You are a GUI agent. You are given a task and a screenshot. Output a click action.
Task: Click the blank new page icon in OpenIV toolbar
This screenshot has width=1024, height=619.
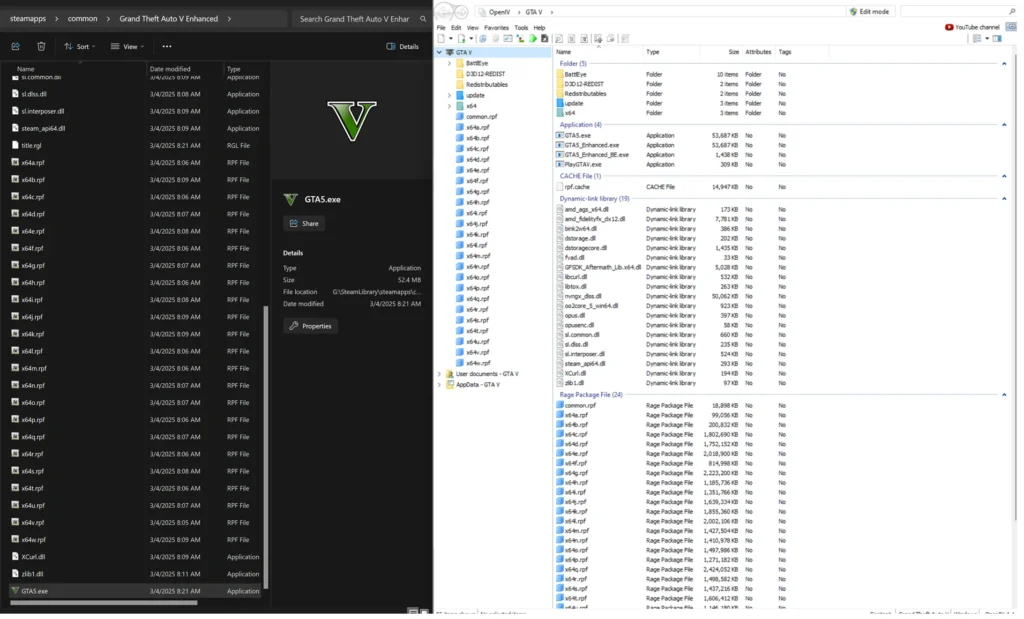click(441, 39)
